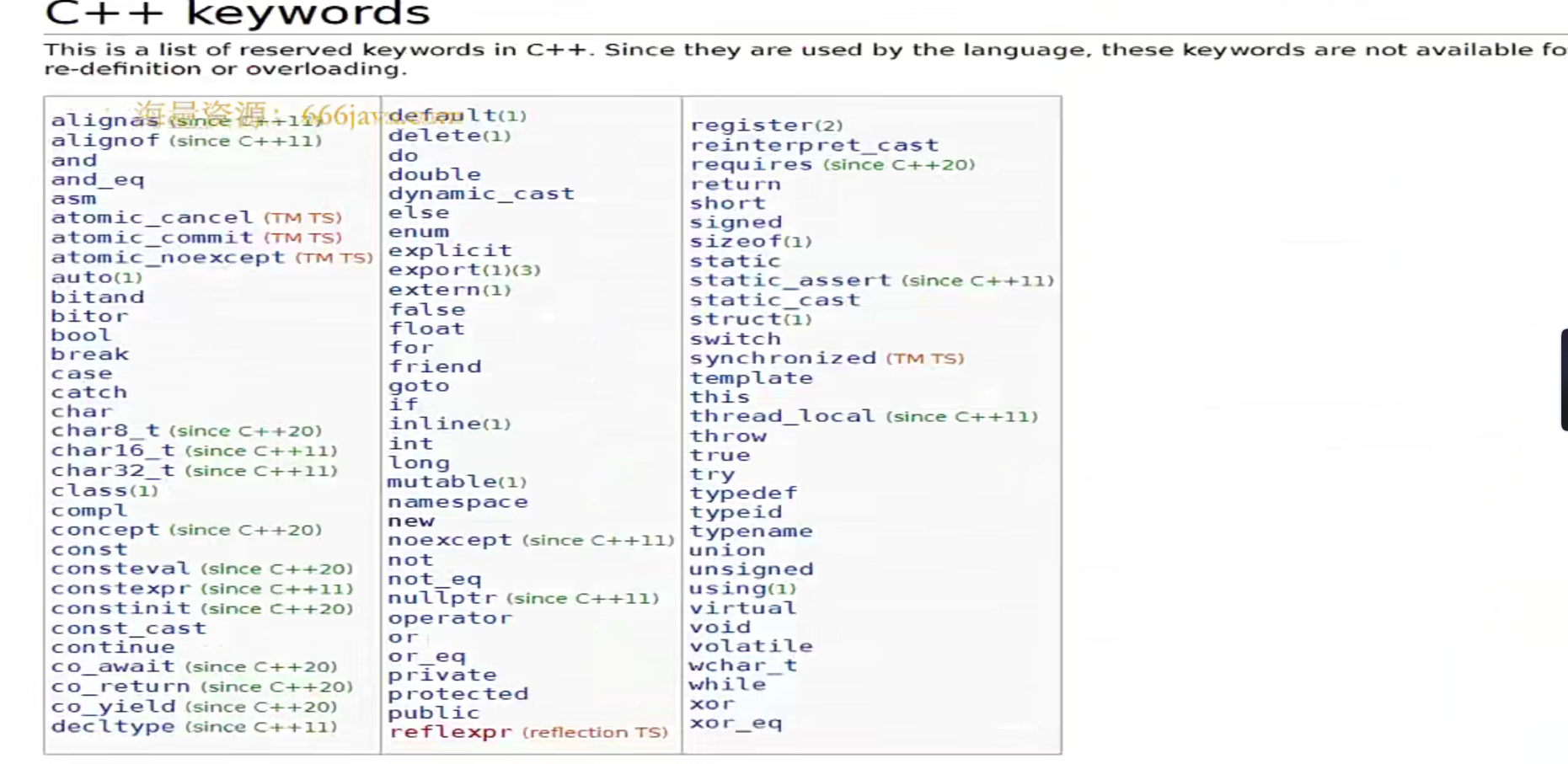Click the "C++ keywords" page heading
This screenshot has width=1568, height=764.
(x=238, y=13)
